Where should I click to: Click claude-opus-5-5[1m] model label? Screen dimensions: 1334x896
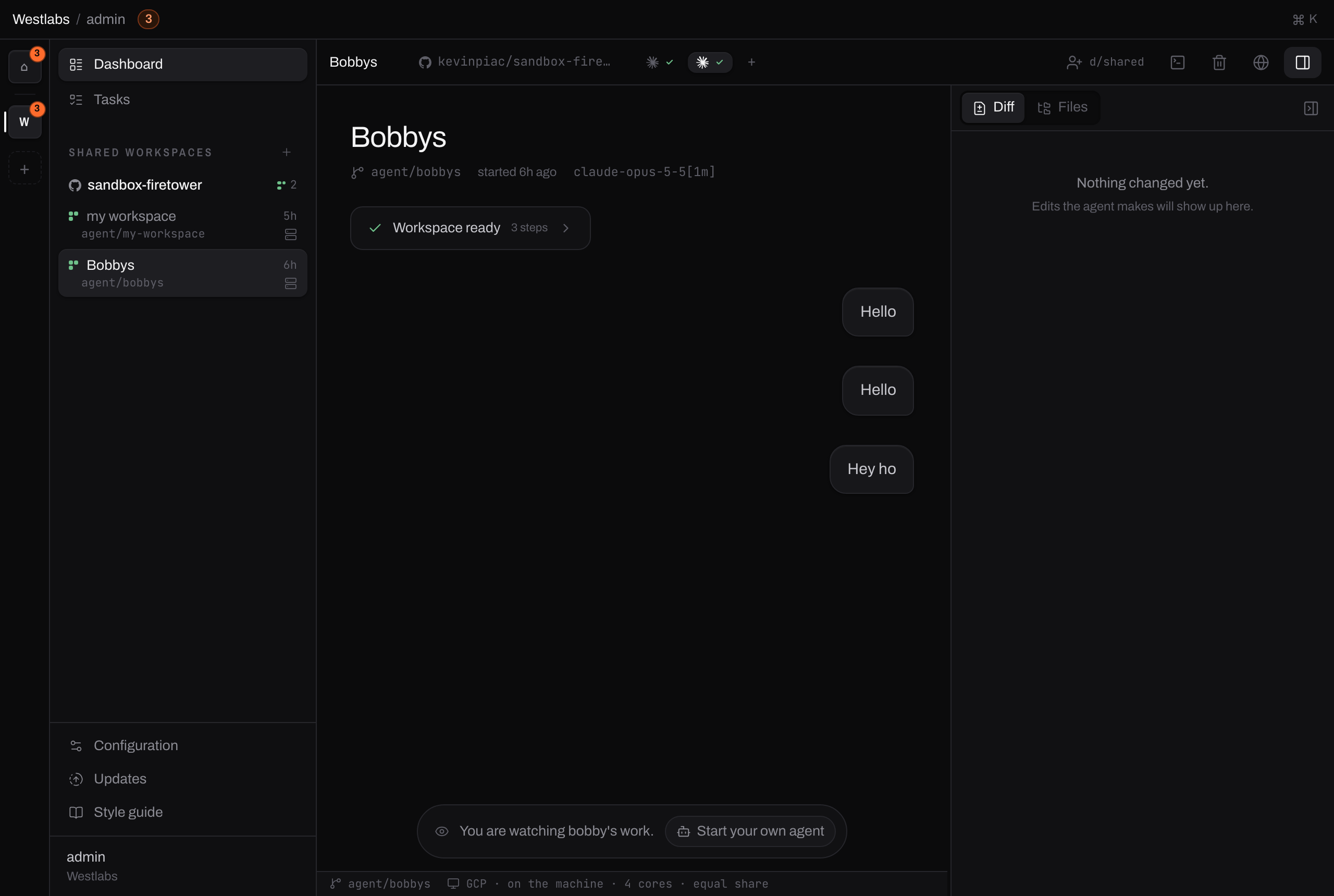click(x=644, y=172)
